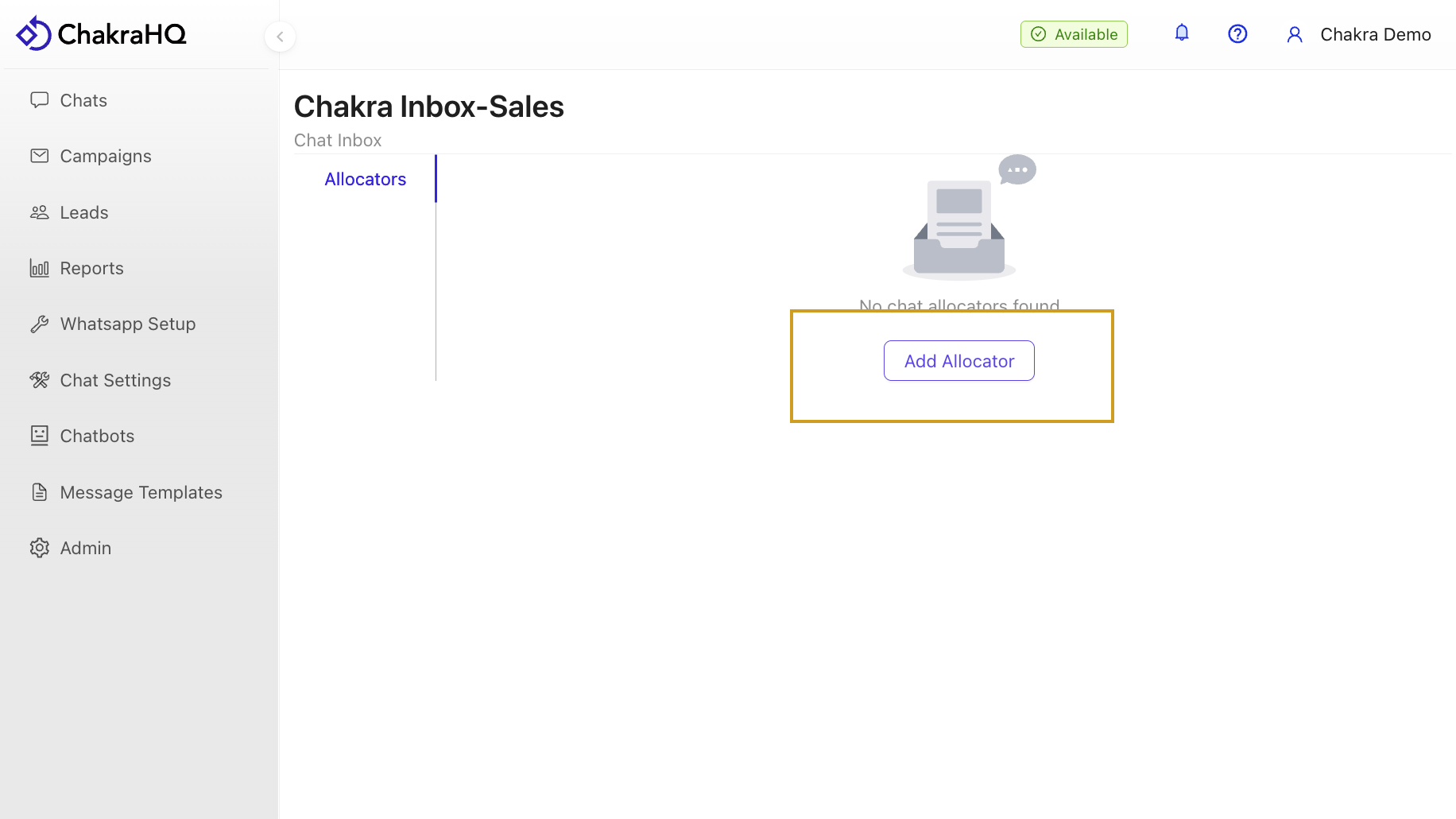1456x819 pixels.
Task: Click the Chat Inbox subtitle text
Action: [x=338, y=140]
